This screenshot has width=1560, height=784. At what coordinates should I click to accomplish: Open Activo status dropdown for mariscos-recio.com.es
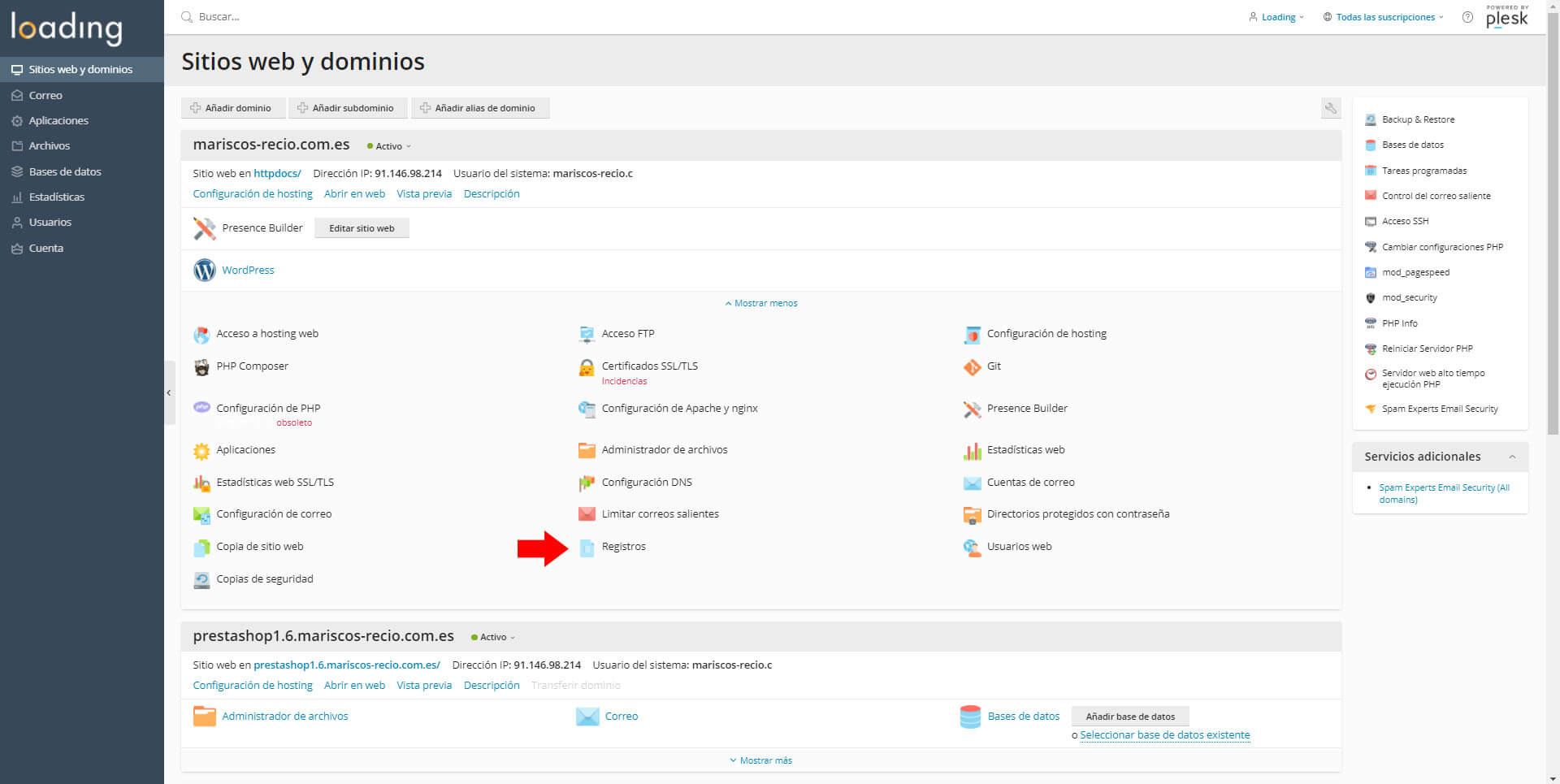click(390, 146)
